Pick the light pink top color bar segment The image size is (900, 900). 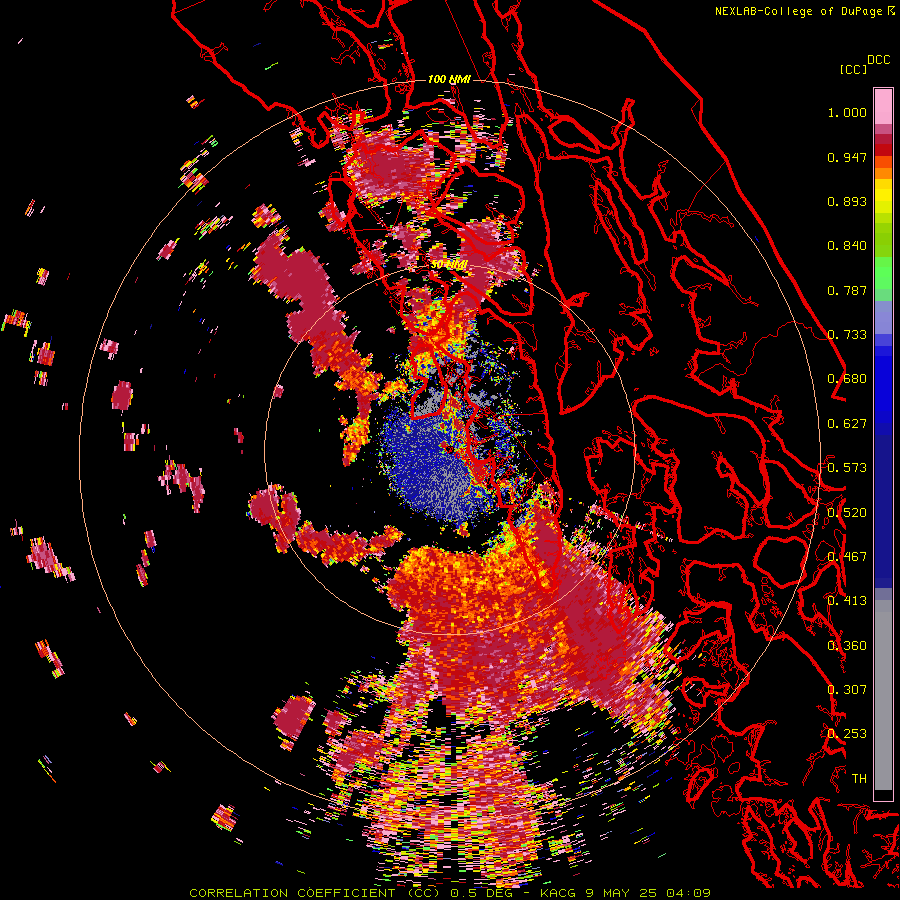click(x=883, y=106)
